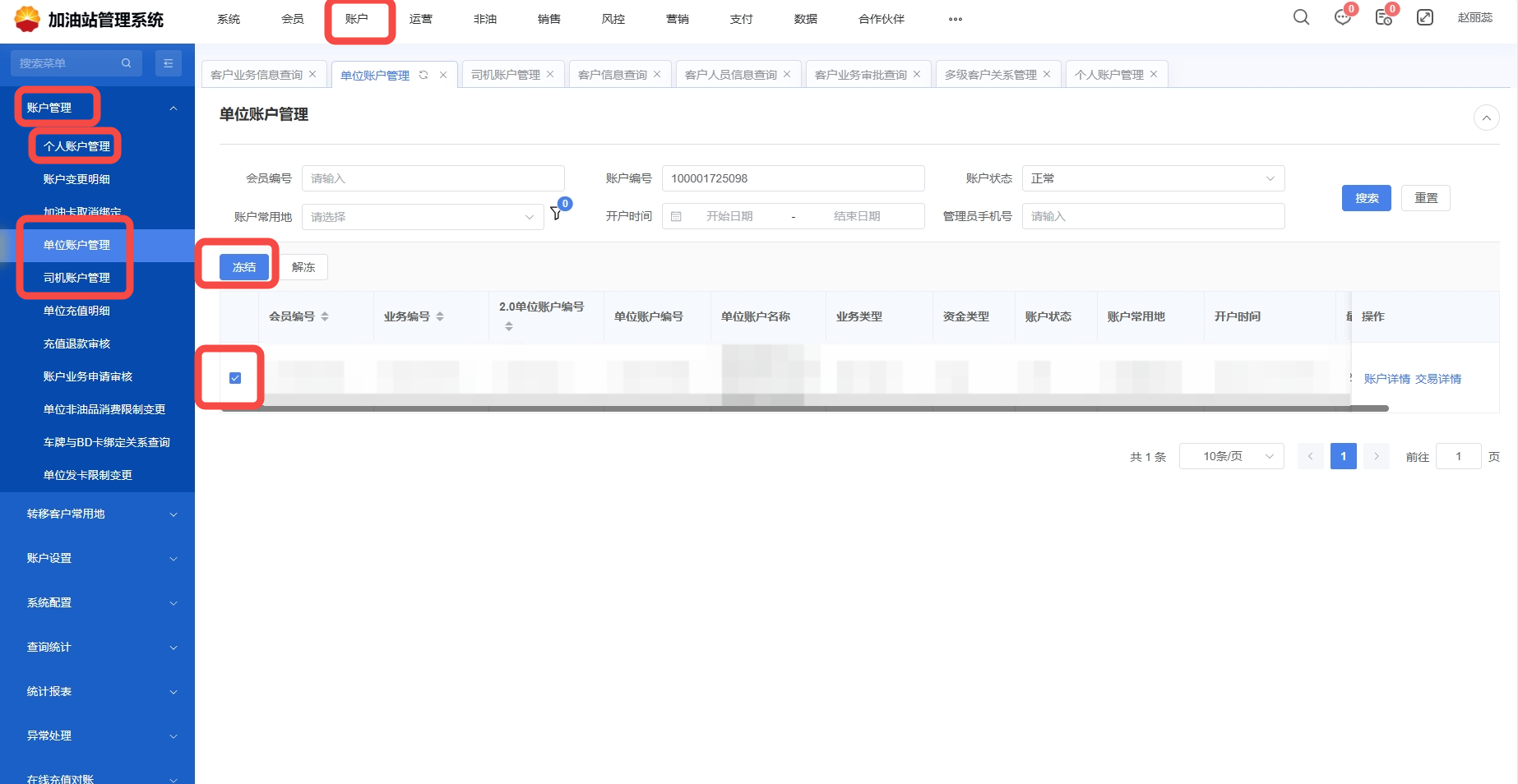1518x784 pixels.
Task: Click the more menu ellipsis icon
Action: (x=955, y=19)
